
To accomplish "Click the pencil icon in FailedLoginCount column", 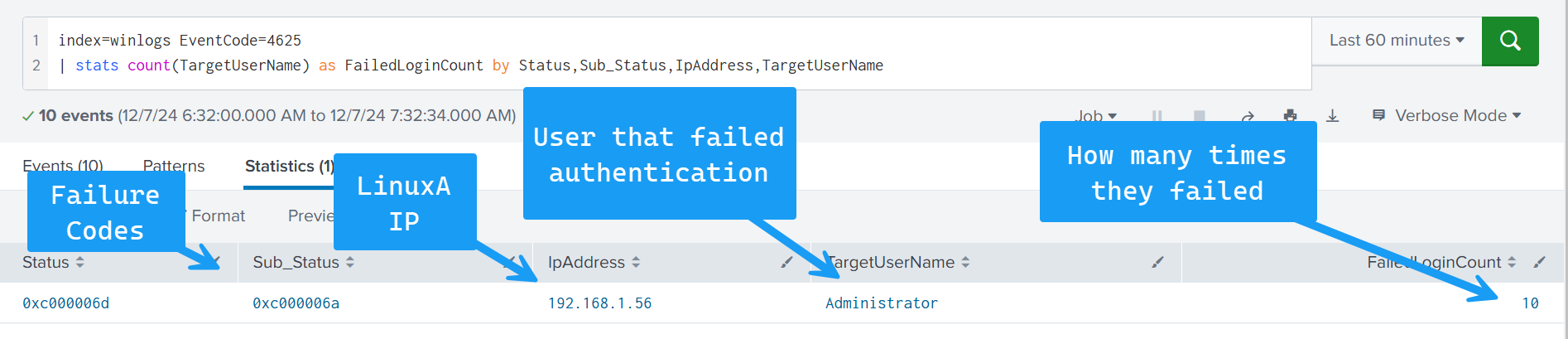I will click(1539, 262).
